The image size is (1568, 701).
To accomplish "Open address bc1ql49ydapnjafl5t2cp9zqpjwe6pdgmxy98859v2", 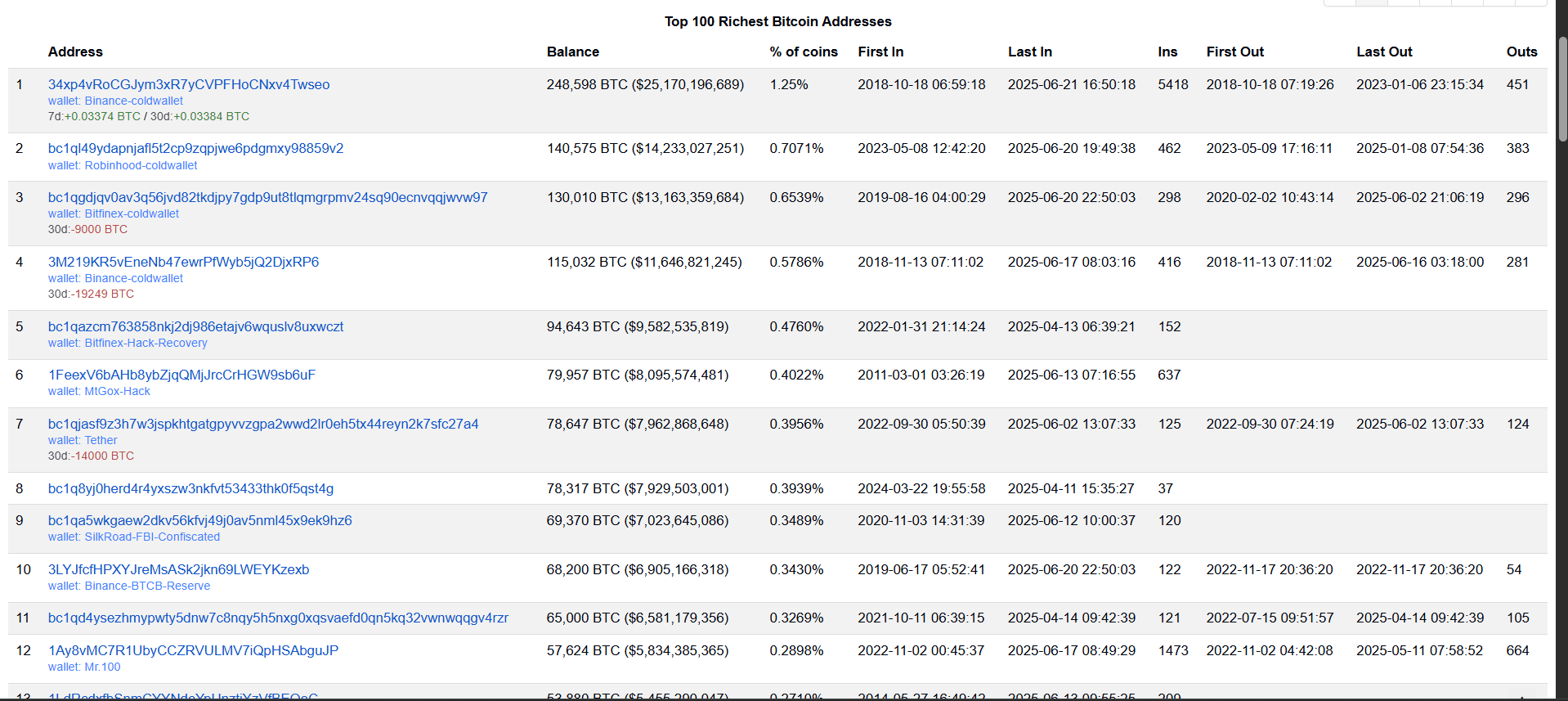I will (195, 148).
